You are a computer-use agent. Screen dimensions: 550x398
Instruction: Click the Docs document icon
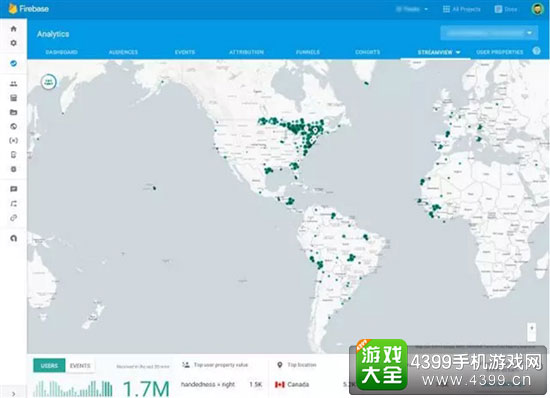click(498, 9)
